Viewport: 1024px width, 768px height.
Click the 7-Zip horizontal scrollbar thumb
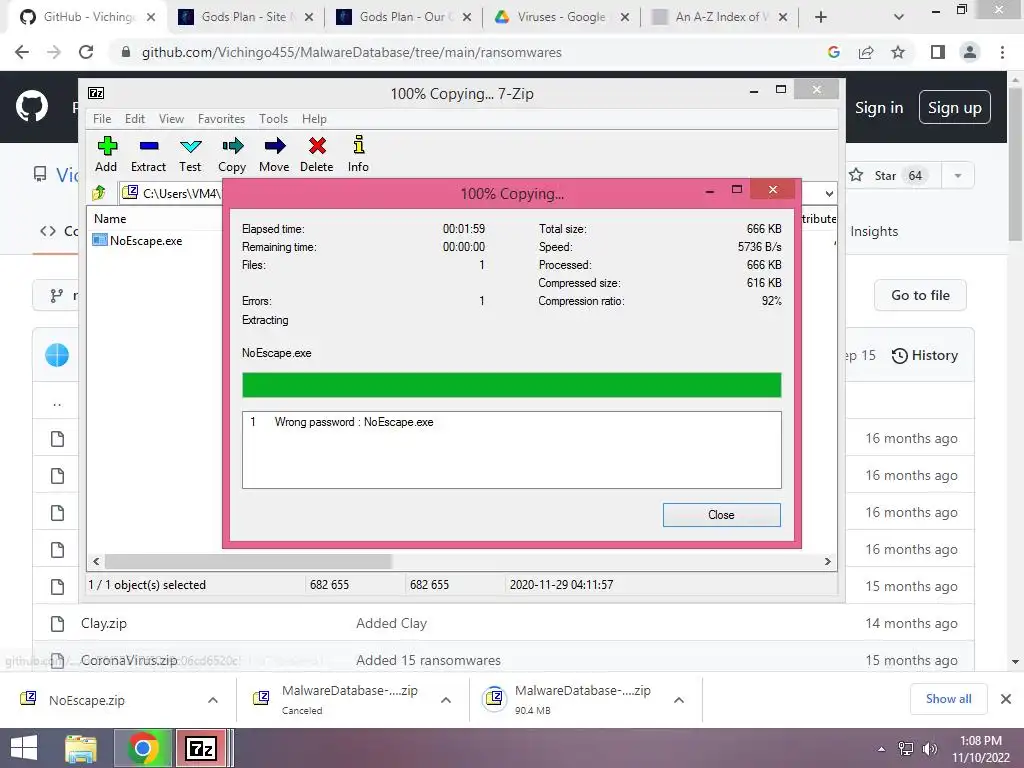(x=248, y=561)
